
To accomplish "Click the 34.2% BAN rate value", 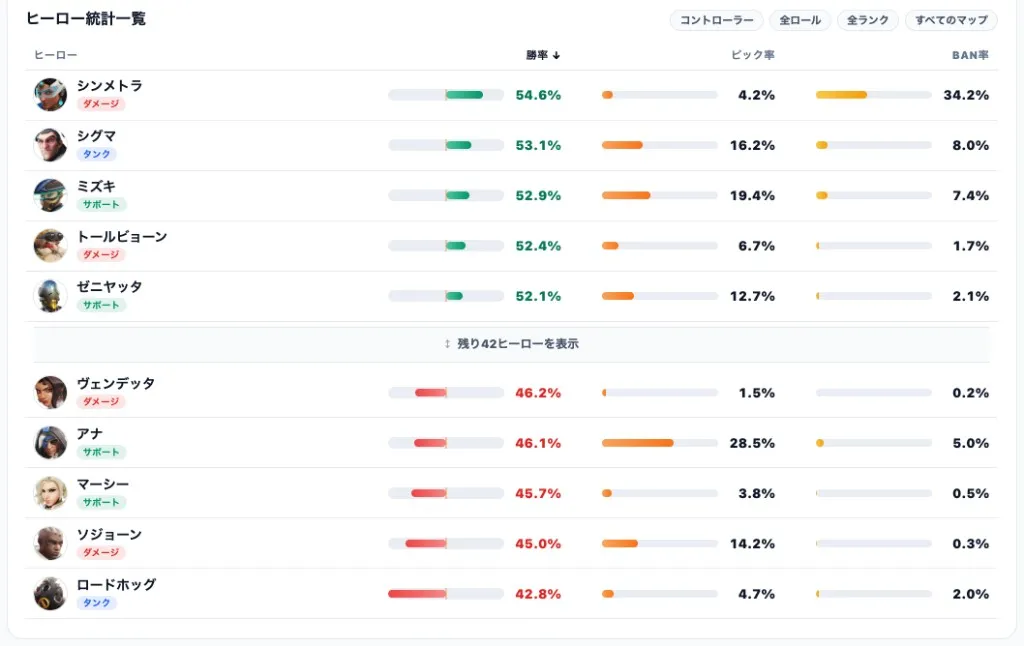I will pyautogui.click(x=966, y=95).
